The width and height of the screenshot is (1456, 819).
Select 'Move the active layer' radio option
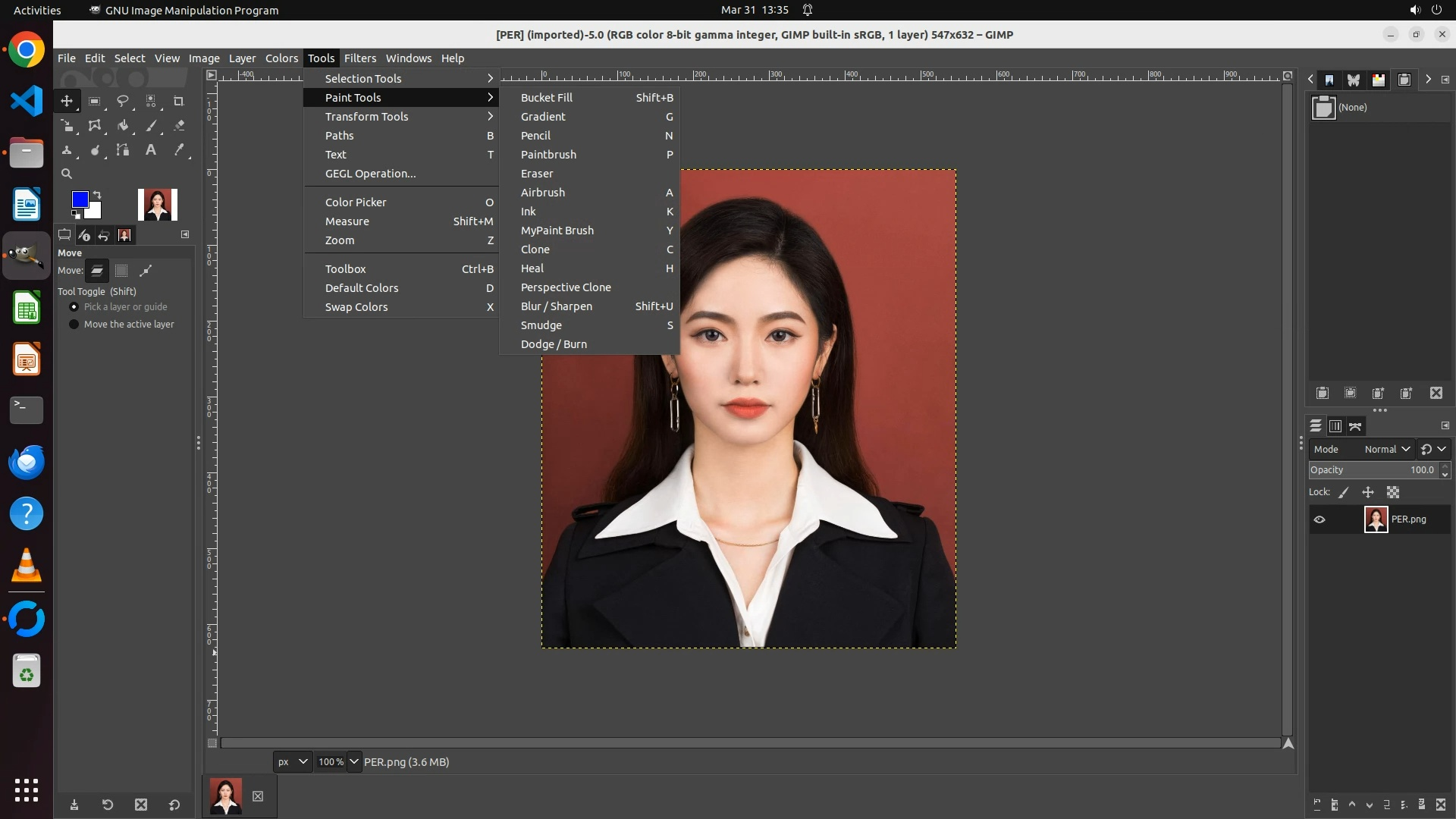(74, 325)
